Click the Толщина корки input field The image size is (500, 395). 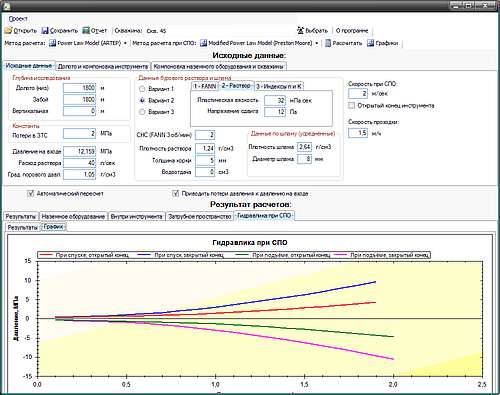coord(205,160)
